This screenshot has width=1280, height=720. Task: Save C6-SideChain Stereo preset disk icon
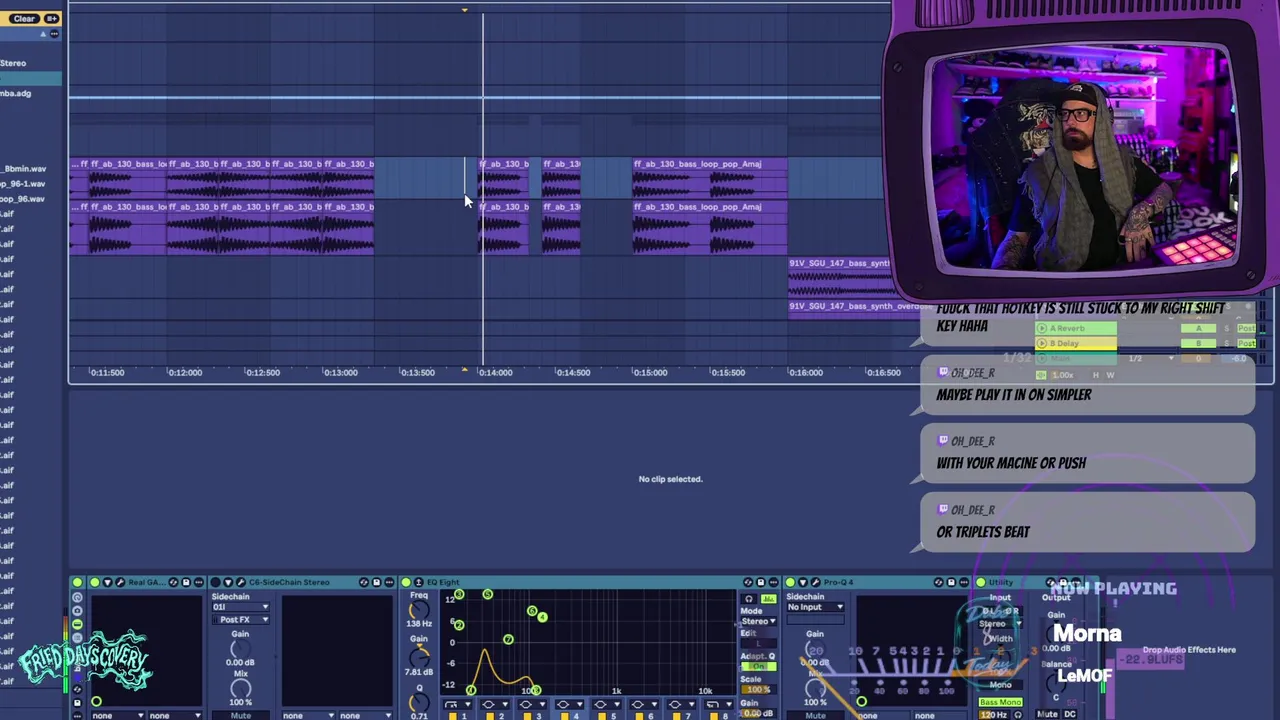pos(376,582)
